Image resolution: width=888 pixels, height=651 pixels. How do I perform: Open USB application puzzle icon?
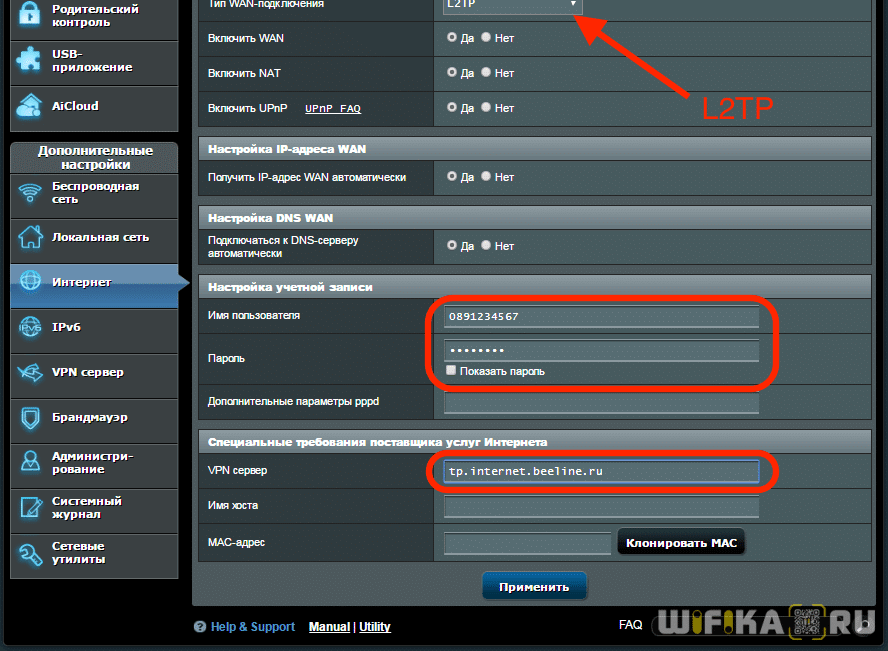(x=30, y=60)
